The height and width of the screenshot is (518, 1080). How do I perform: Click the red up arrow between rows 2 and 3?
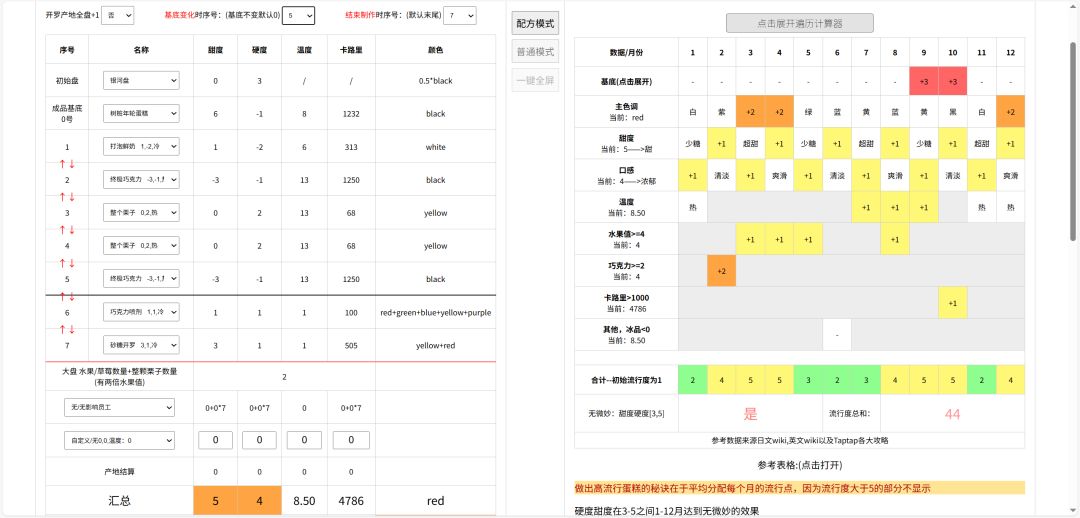pos(63,196)
